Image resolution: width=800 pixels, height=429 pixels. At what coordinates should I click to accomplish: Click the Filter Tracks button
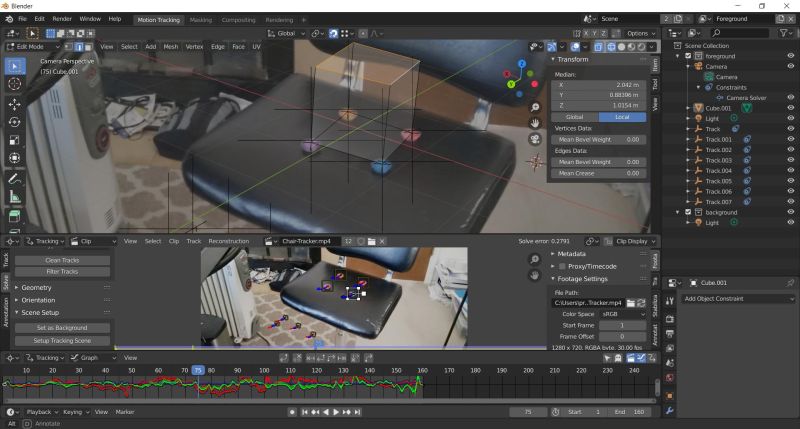coord(62,272)
